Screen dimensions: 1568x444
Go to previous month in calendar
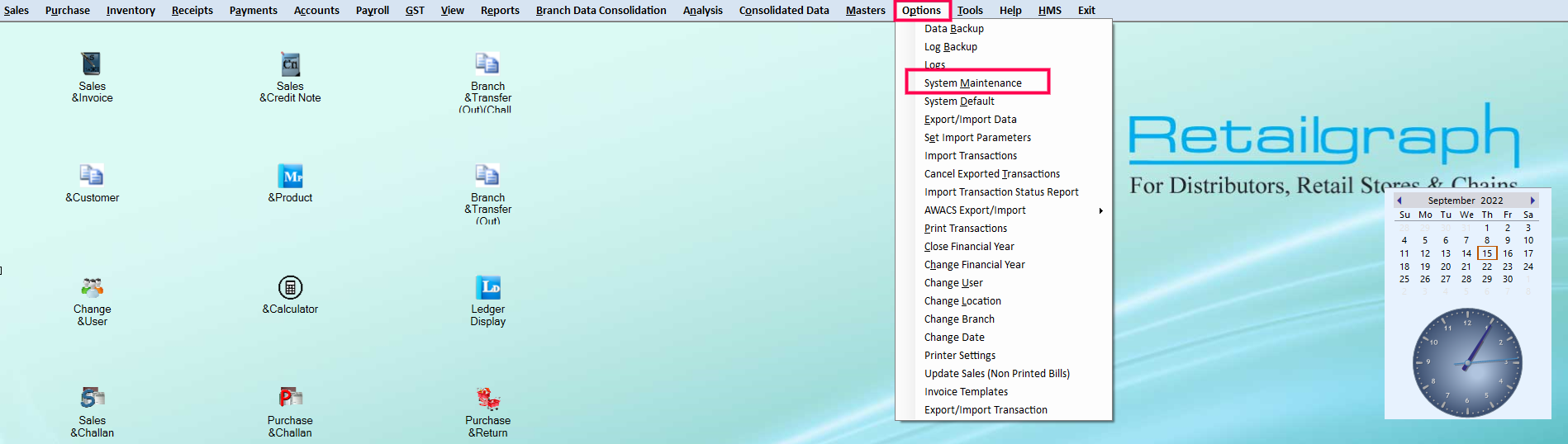[1399, 201]
